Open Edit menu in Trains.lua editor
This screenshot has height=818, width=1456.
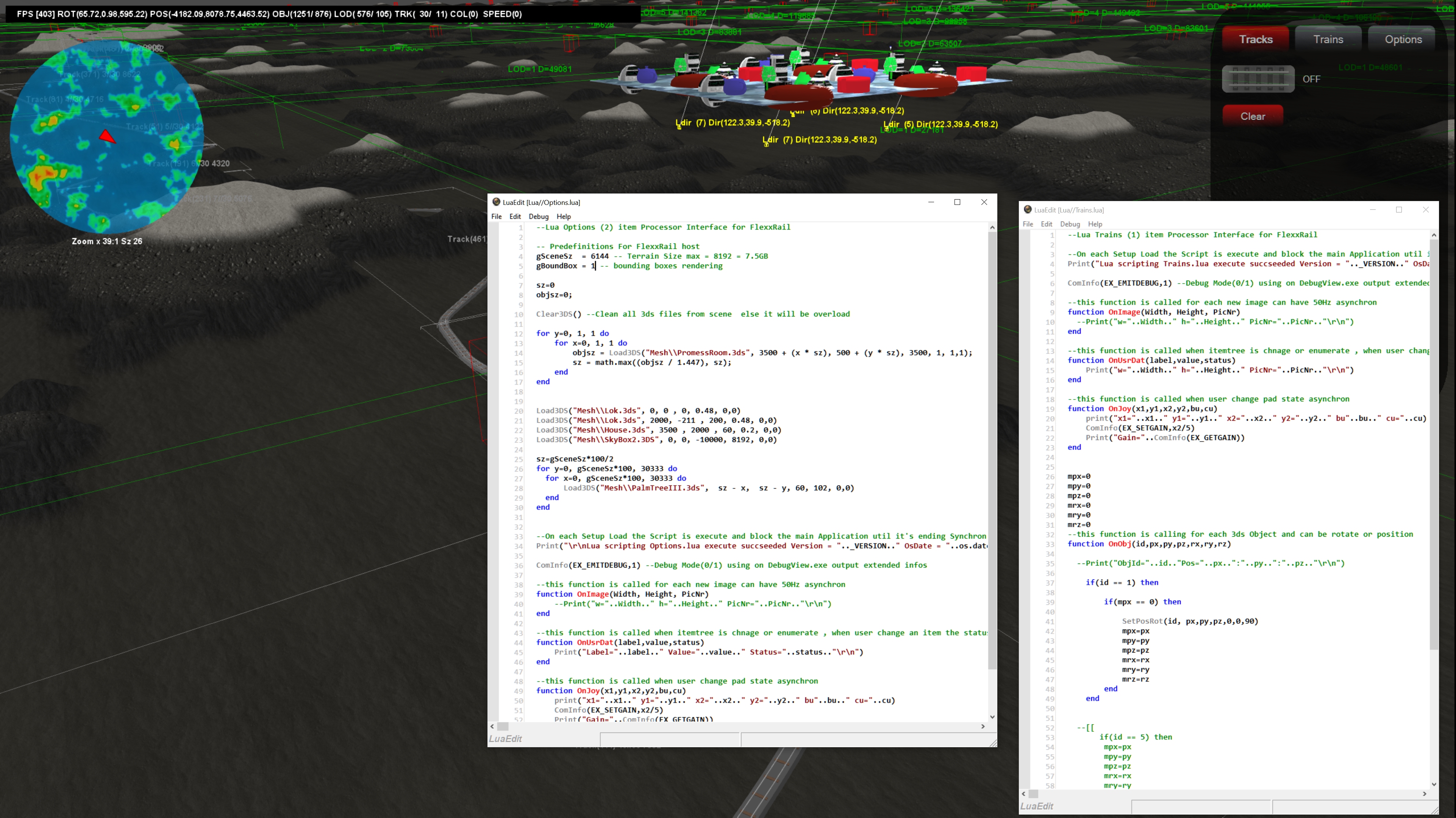[x=1046, y=225]
